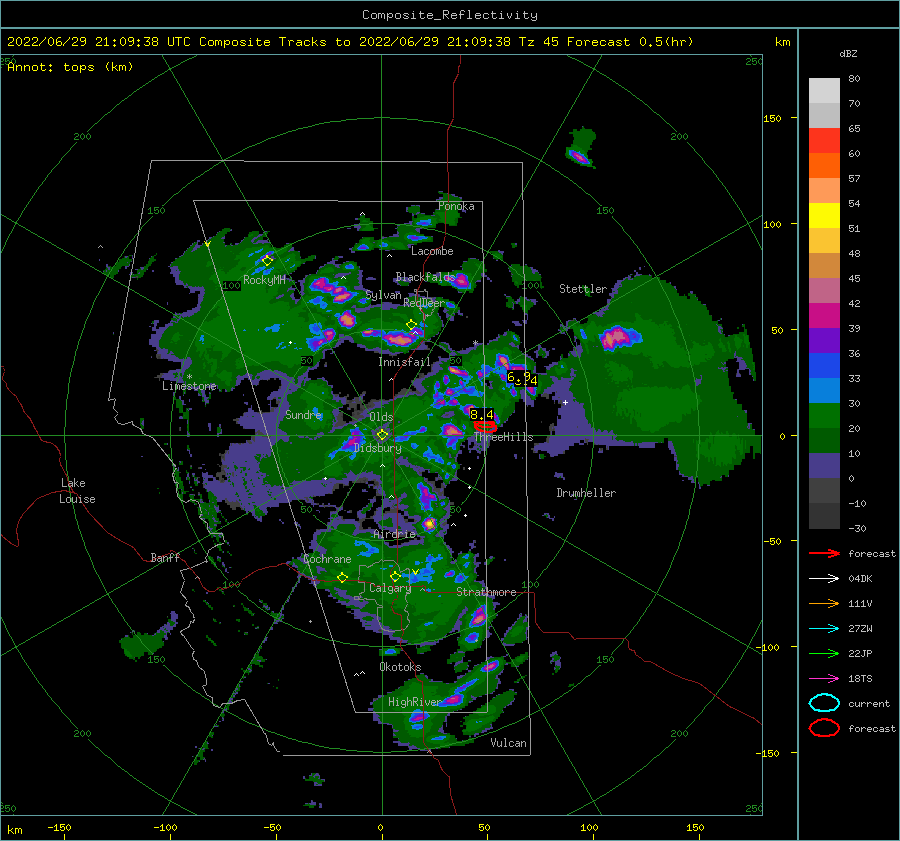This screenshot has height=841, width=900.
Task: Select the yellow diamond marker above Calgary label
Action: click(x=395, y=576)
